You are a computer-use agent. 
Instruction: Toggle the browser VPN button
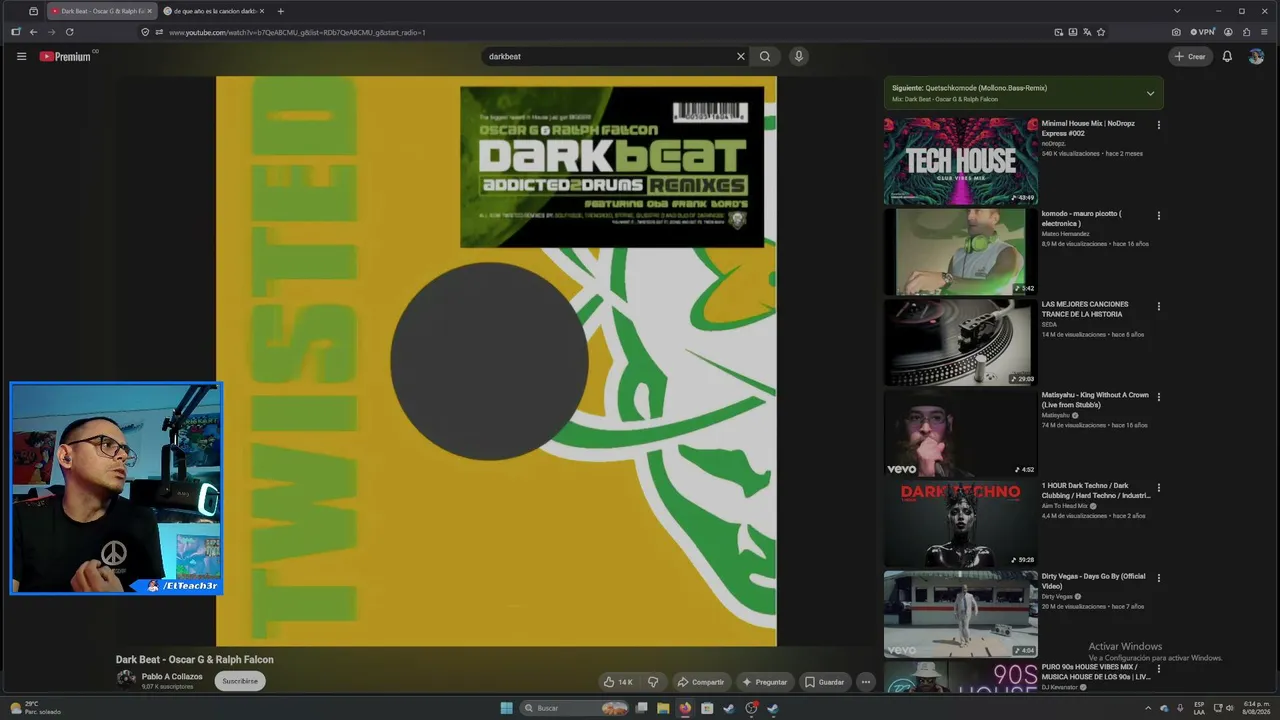1203,32
